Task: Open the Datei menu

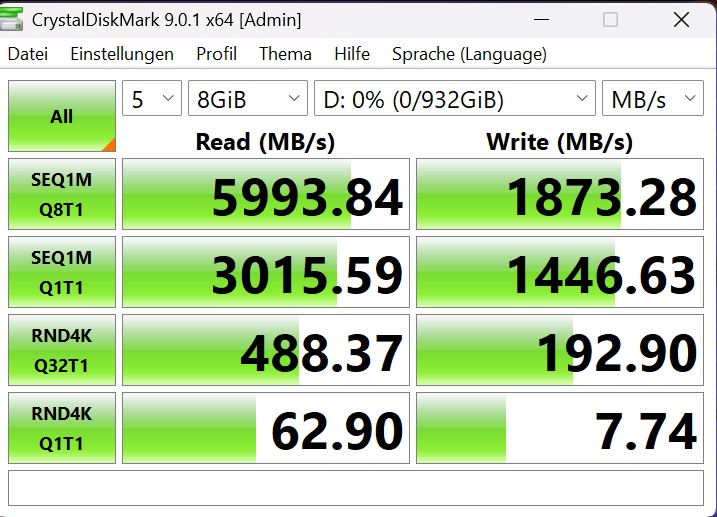Action: pyautogui.click(x=28, y=54)
